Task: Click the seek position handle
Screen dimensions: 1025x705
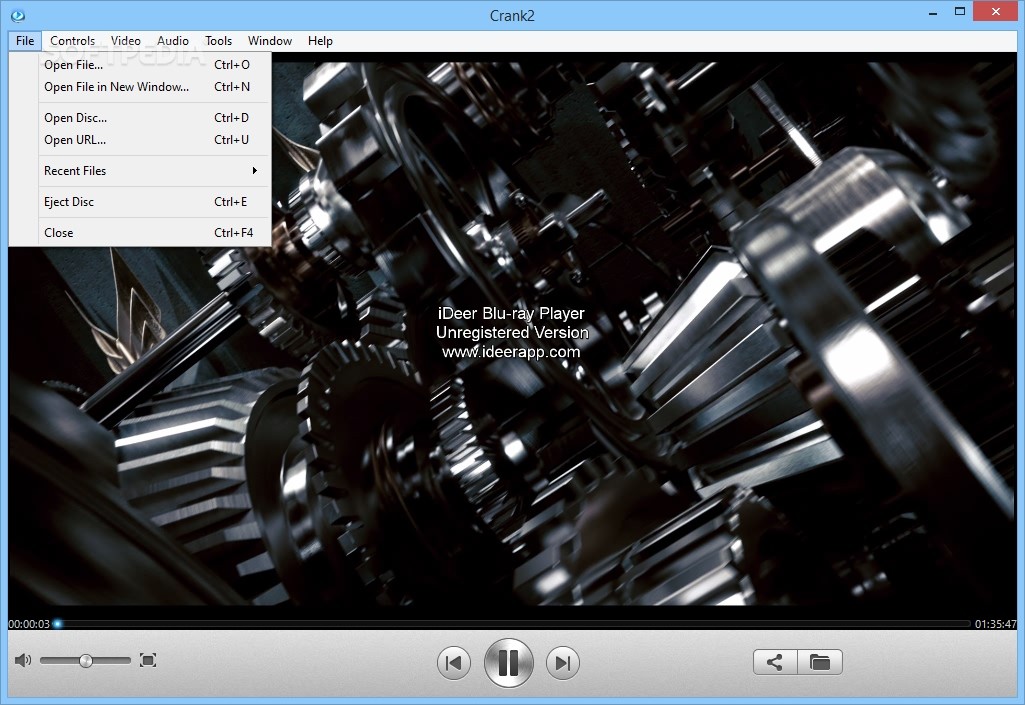Action: click(x=58, y=624)
